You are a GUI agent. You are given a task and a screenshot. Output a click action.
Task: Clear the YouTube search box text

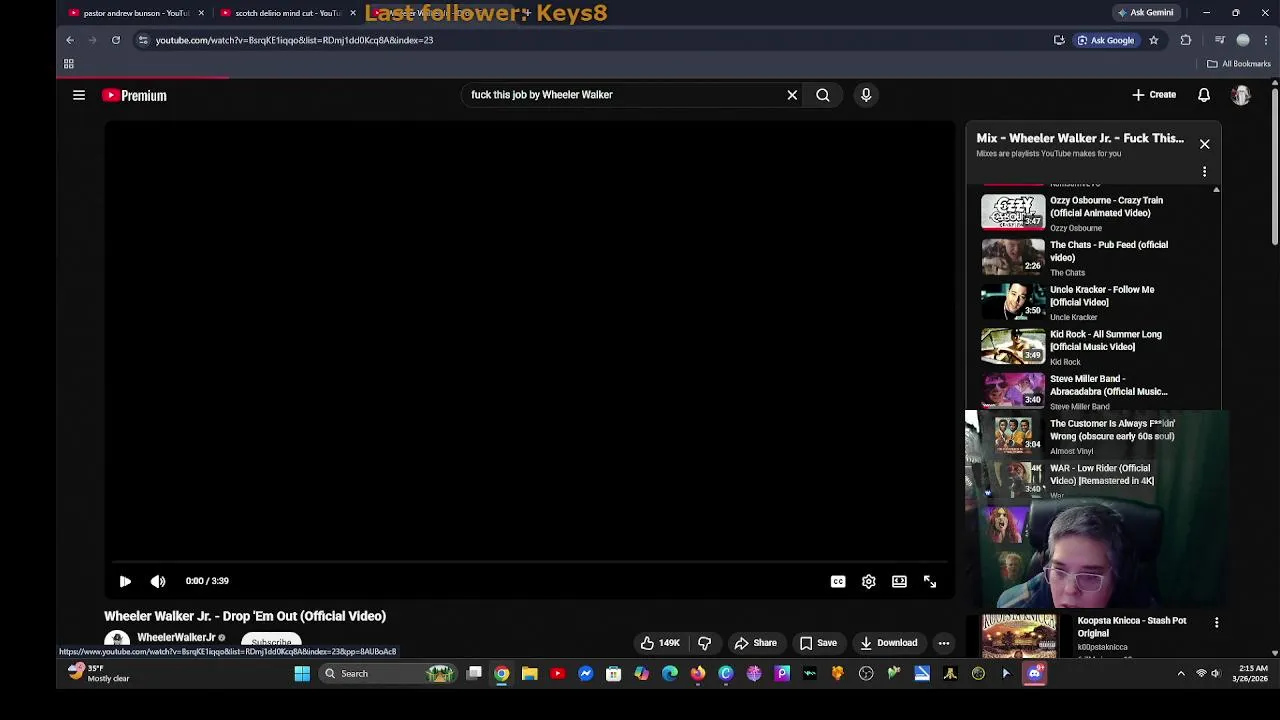click(792, 95)
